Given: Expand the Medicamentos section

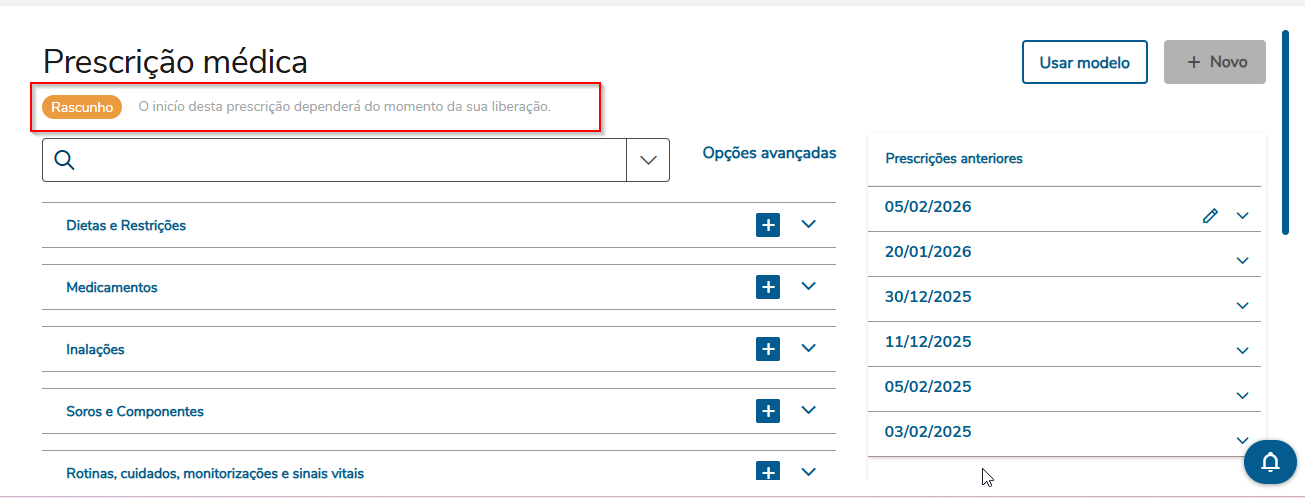Looking at the screenshot, I should 809,286.
